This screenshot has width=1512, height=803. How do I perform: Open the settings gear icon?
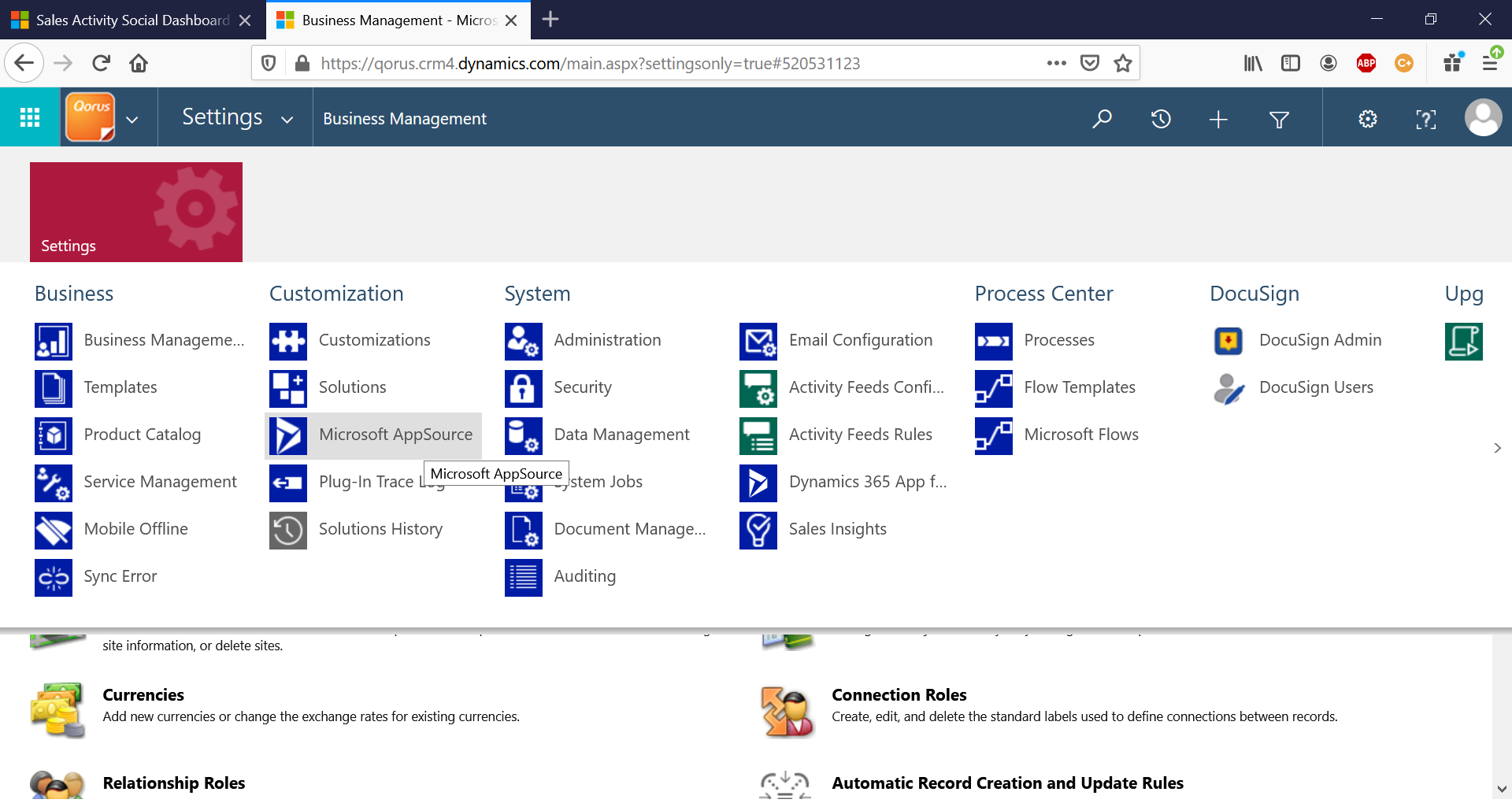click(1368, 119)
